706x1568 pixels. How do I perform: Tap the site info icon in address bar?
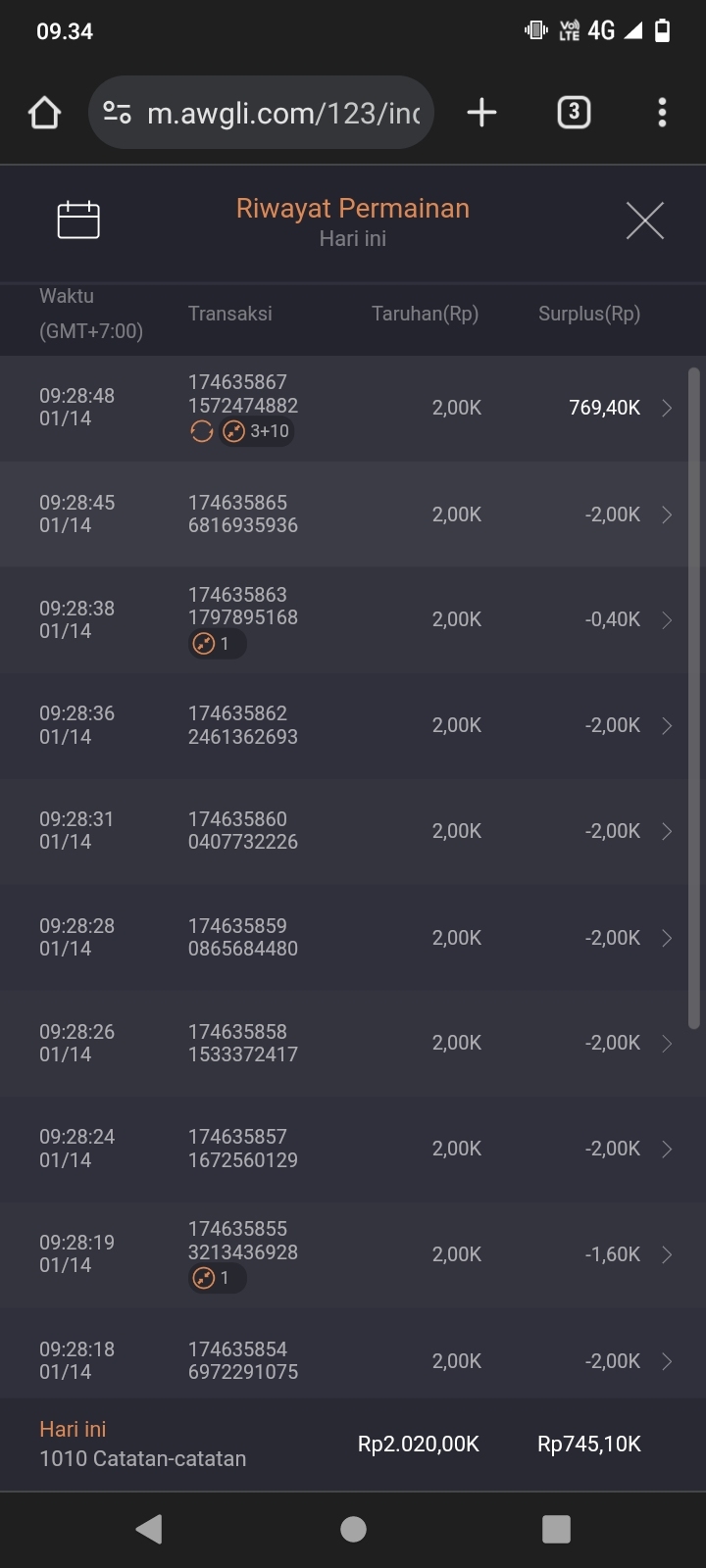(x=118, y=113)
